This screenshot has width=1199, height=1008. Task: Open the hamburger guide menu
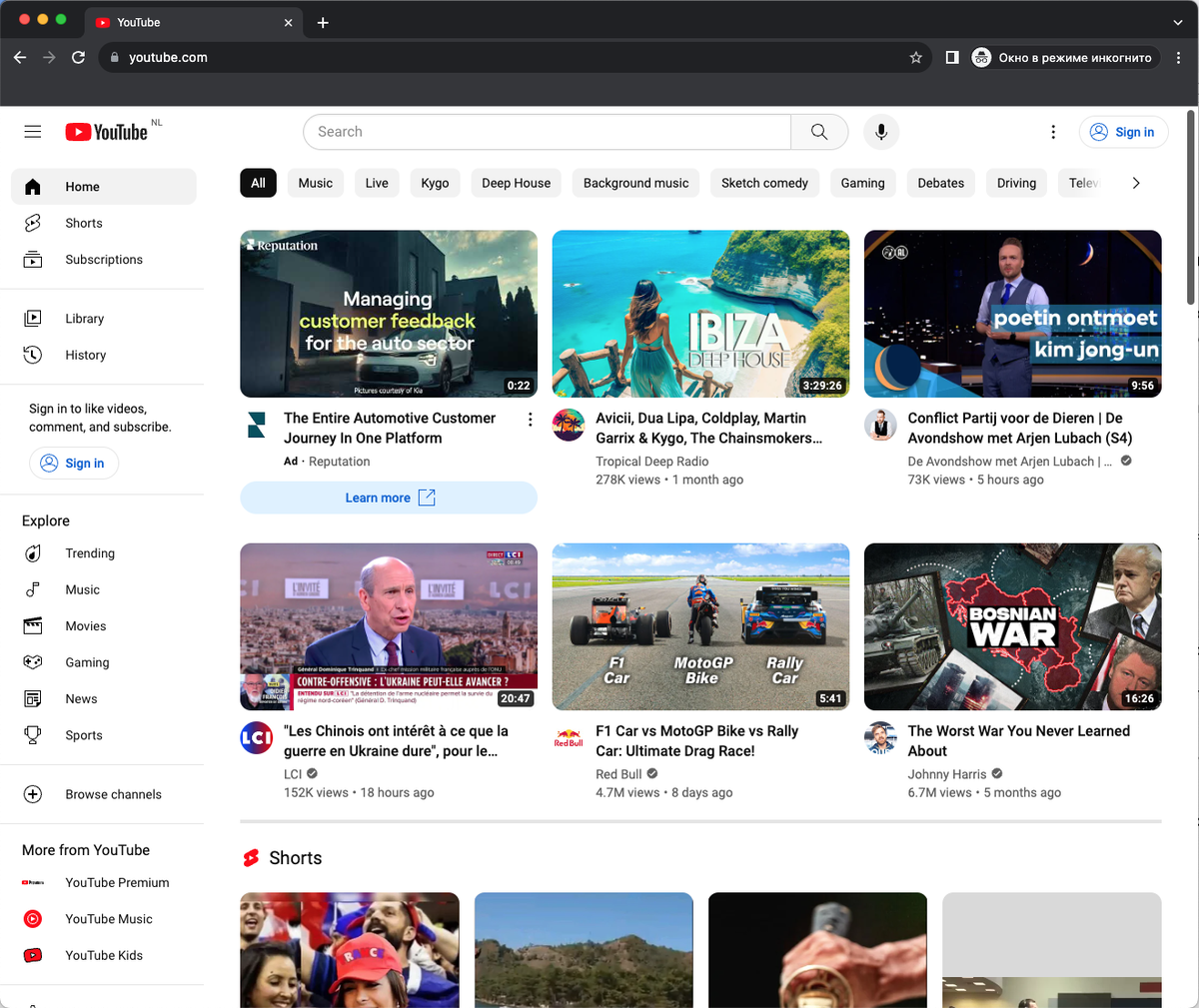click(33, 132)
